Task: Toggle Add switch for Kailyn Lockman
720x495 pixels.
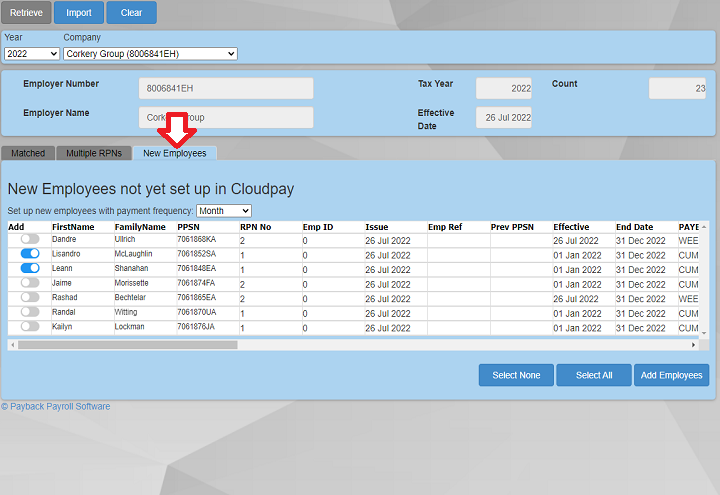Action: pyautogui.click(x=30, y=327)
